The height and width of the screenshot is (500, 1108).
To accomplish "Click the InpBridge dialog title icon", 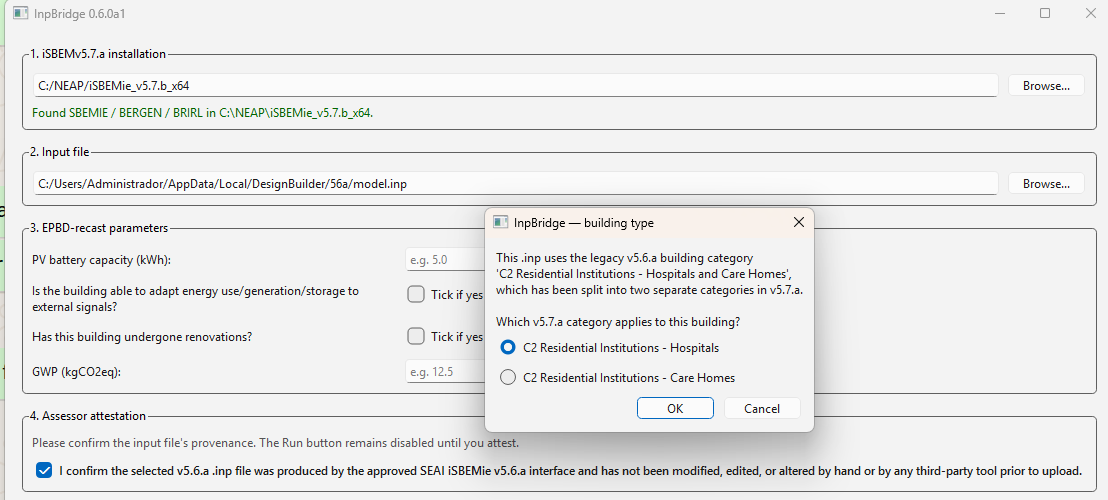I will click(500, 222).
